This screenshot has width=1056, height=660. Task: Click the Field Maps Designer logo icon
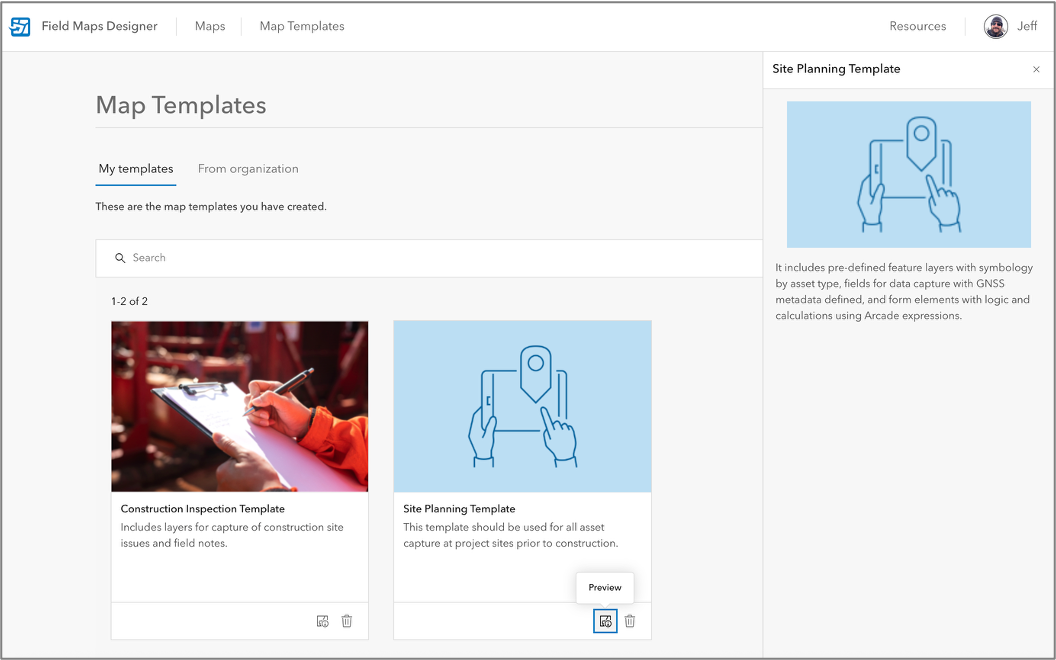20,26
